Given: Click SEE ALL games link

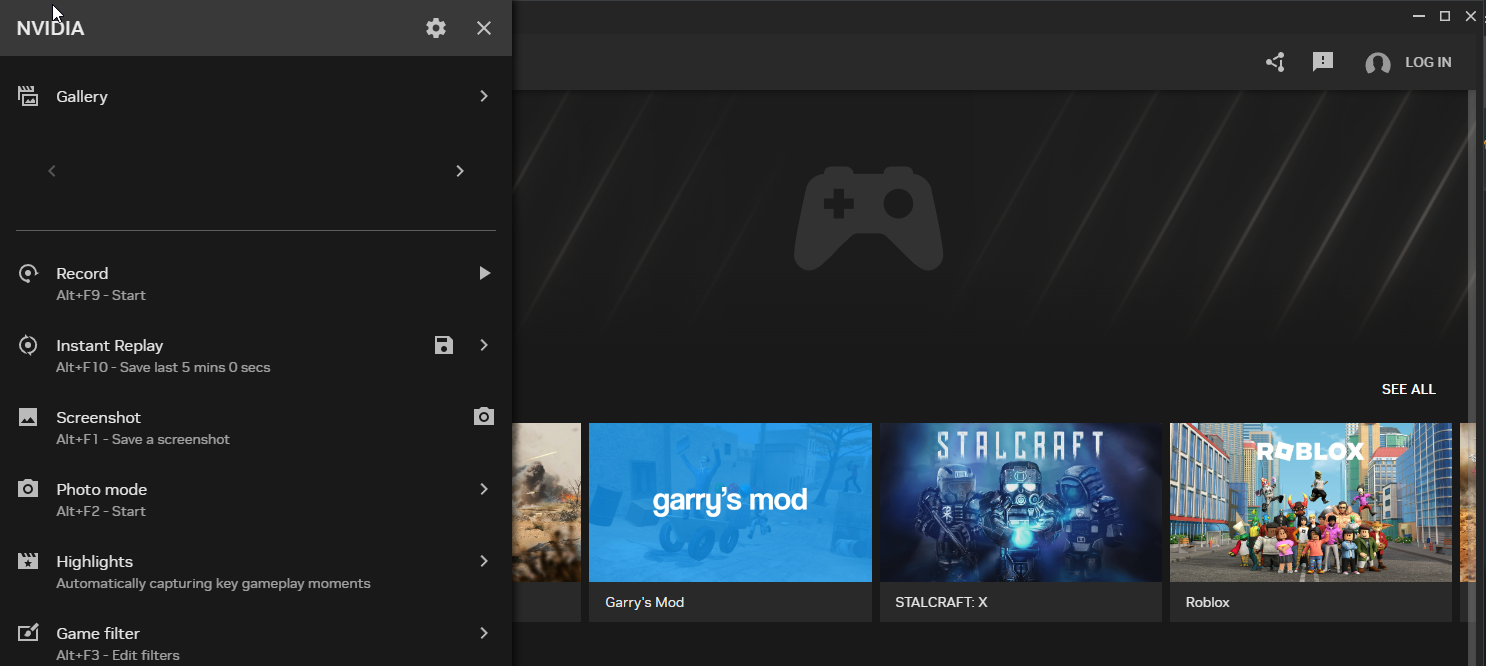Looking at the screenshot, I should tap(1408, 389).
